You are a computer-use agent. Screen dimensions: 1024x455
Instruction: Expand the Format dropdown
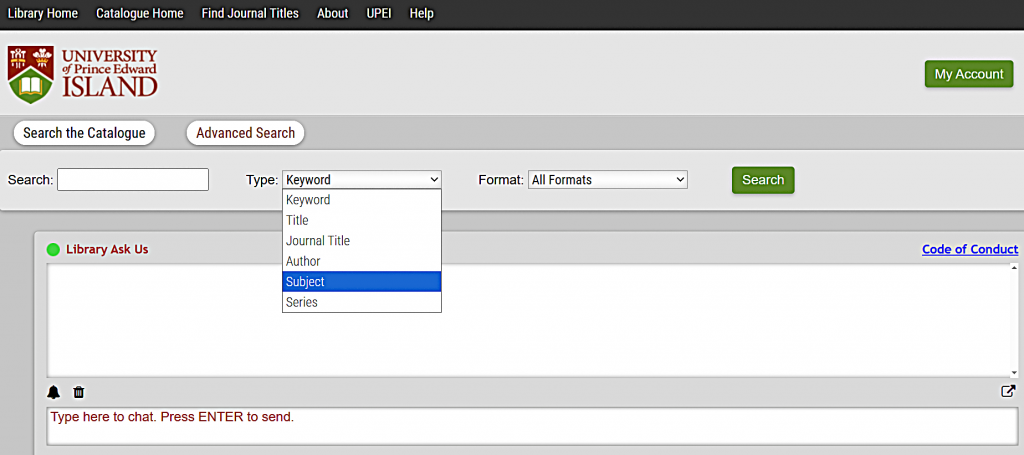(607, 180)
